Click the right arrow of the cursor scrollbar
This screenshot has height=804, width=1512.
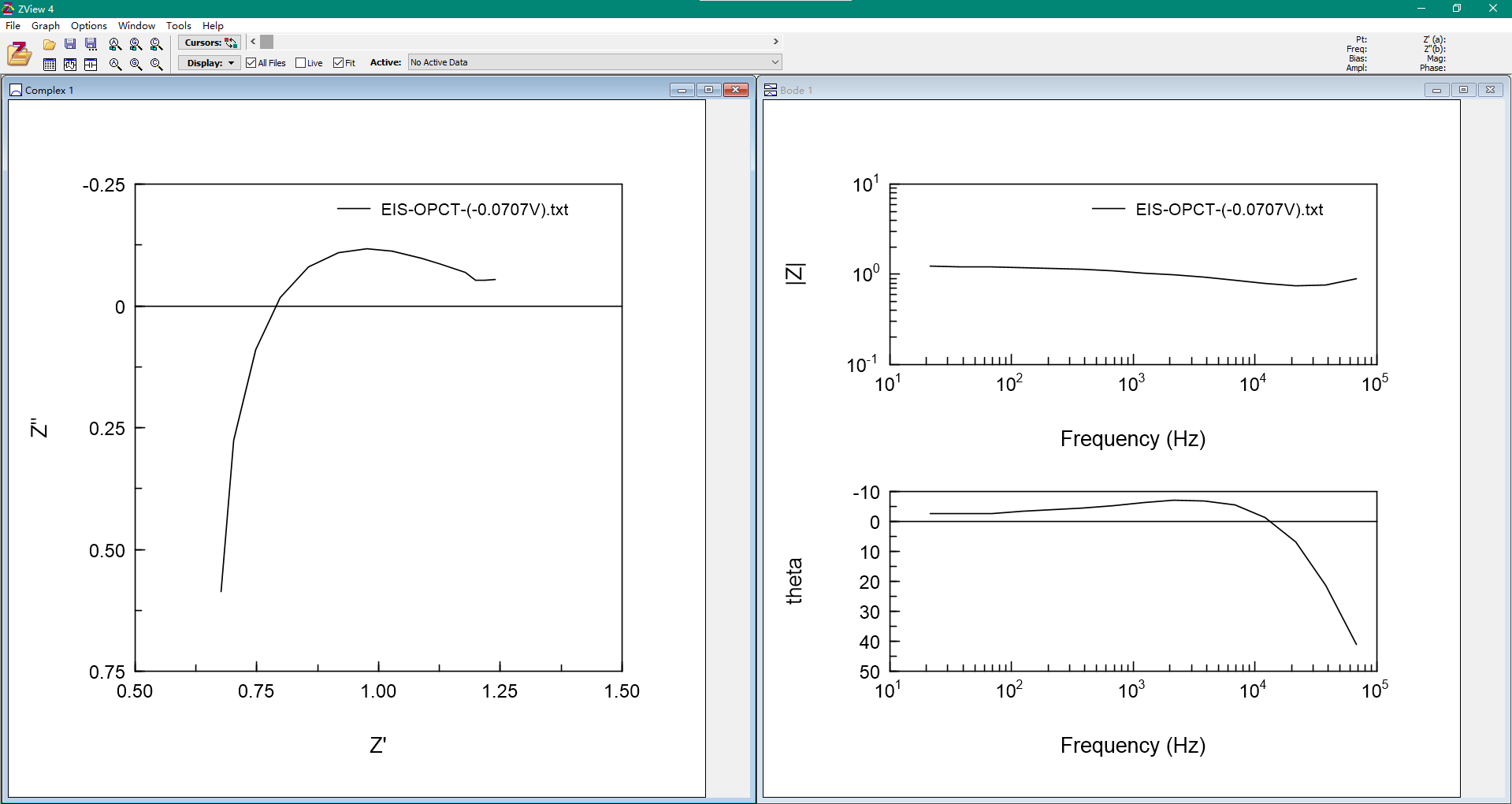point(775,42)
